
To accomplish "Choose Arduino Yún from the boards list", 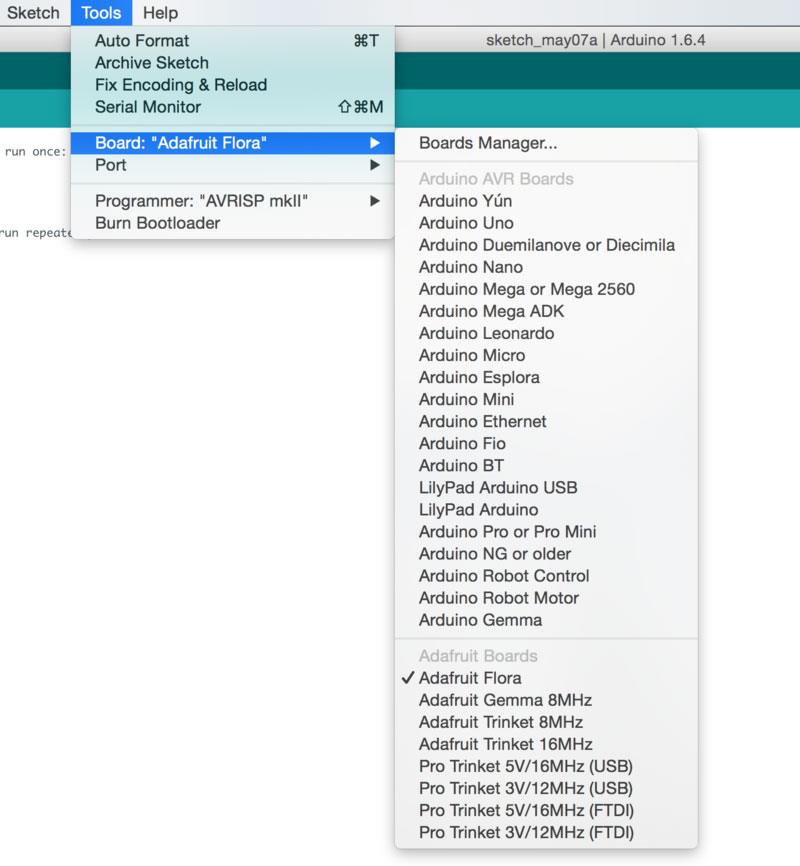I will pos(462,200).
